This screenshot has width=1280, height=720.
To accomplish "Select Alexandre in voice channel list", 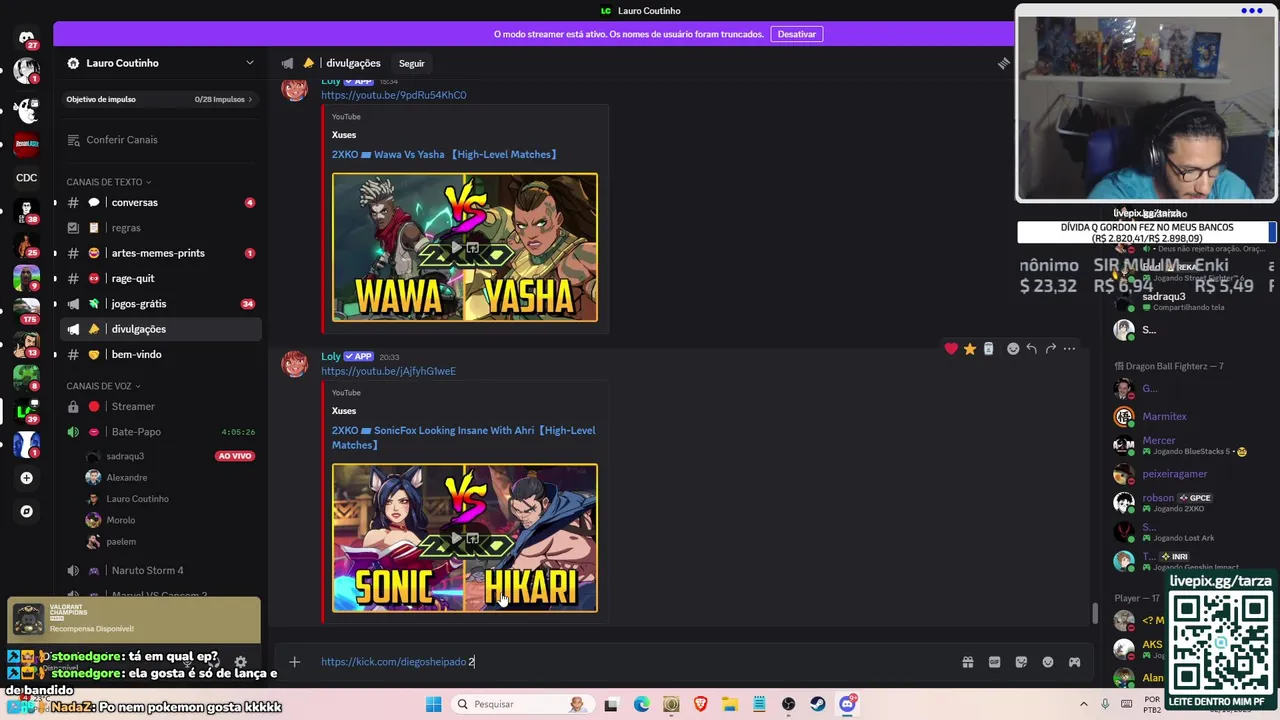I will pyautogui.click(x=171, y=478).
